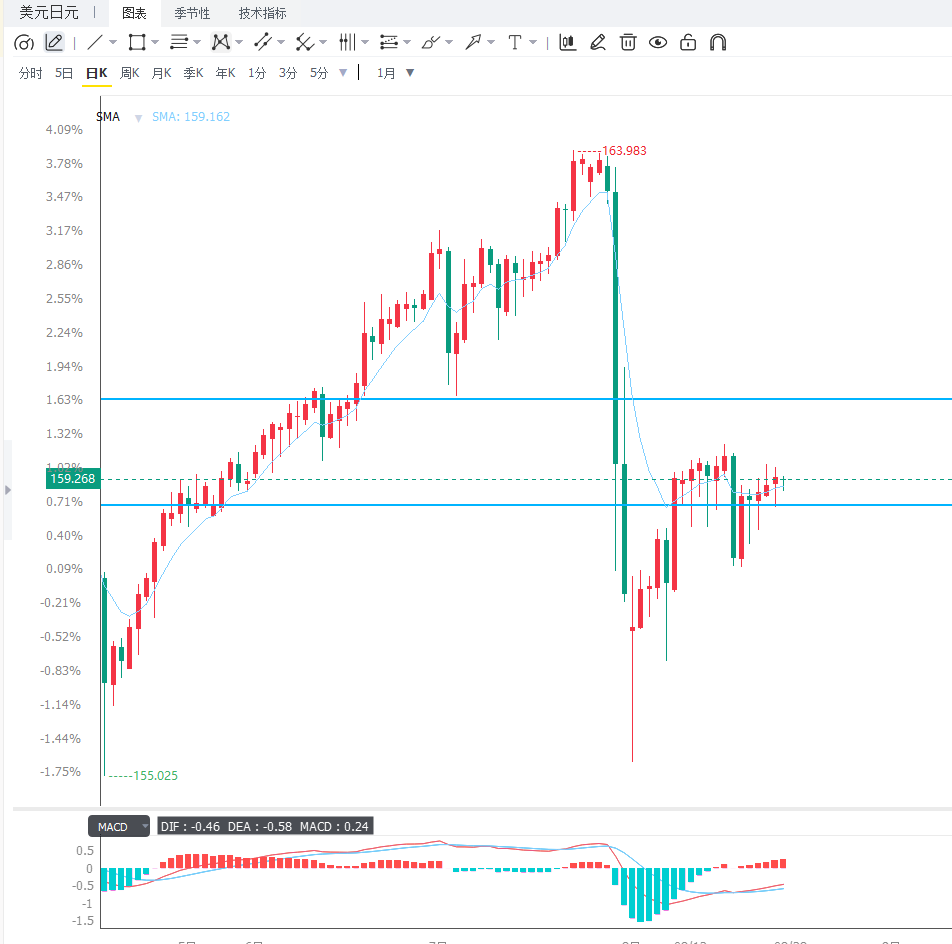Image resolution: width=952 pixels, height=944 pixels.
Task: Switch to 月K monthly candles
Action: click(161, 73)
